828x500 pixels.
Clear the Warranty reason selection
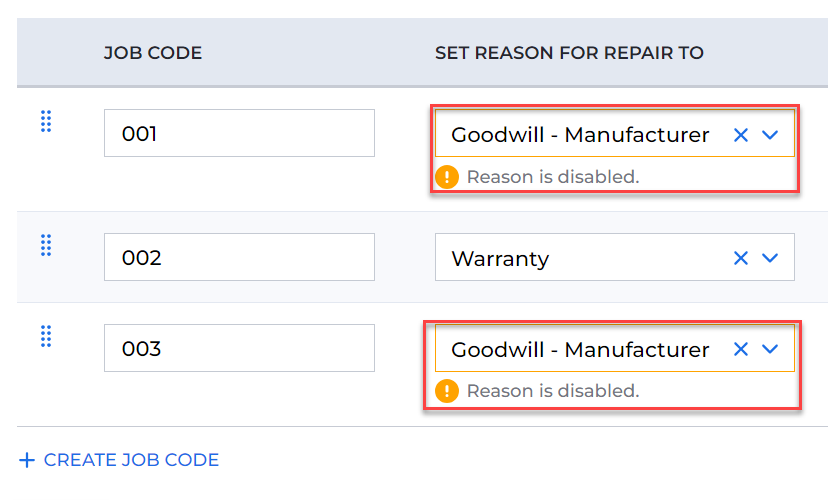[741, 258]
